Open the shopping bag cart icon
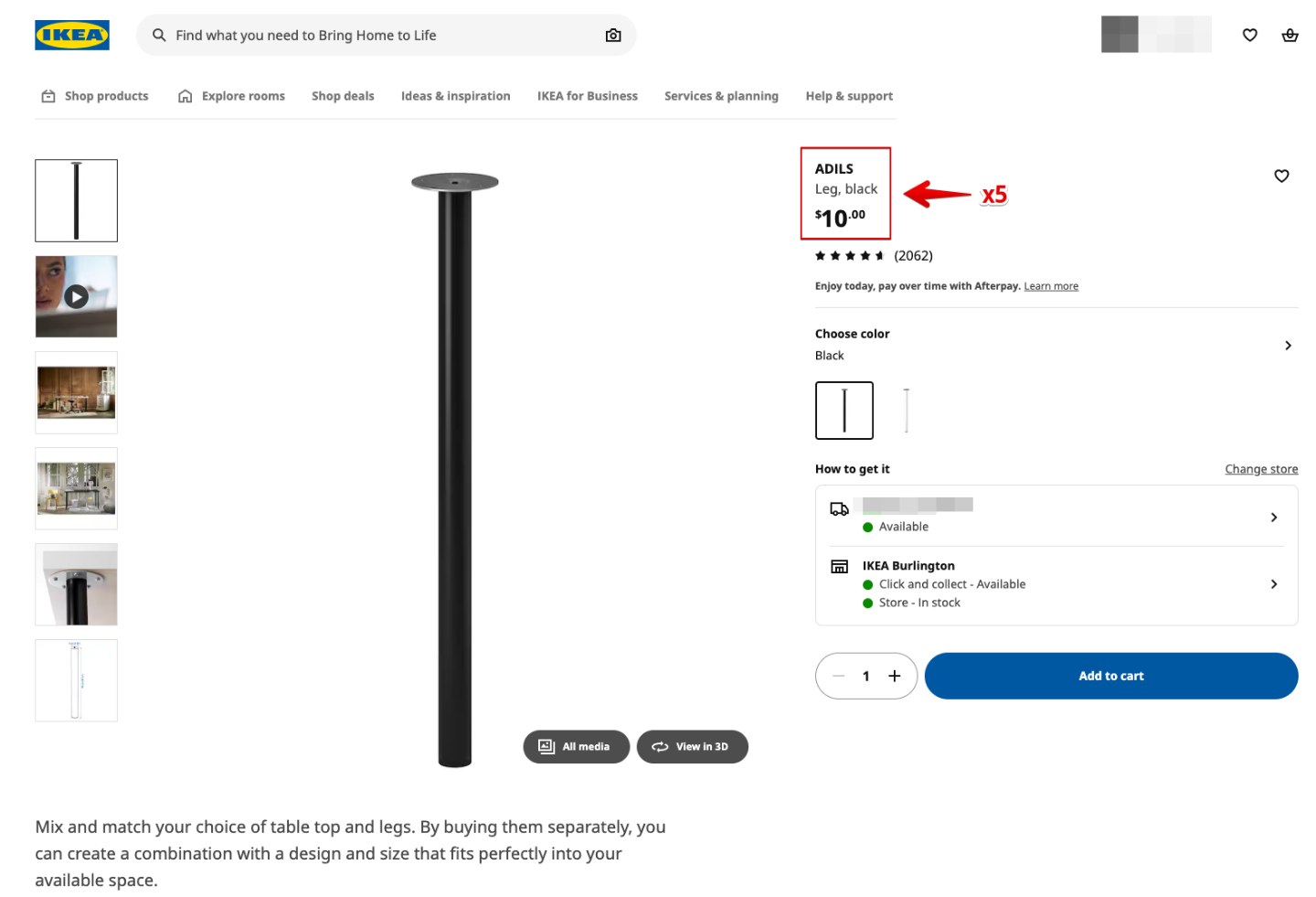Image resolution: width=1316 pixels, height=897 pixels. (1289, 35)
